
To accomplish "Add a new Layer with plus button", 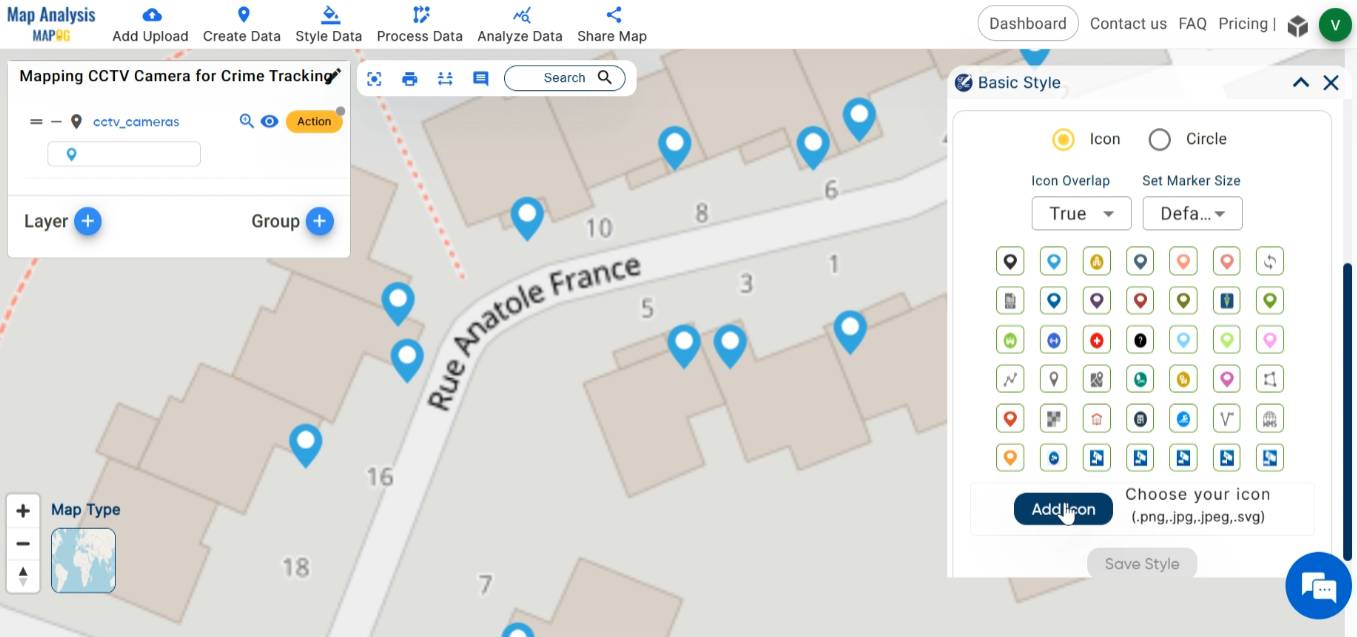I will pyautogui.click(x=88, y=221).
